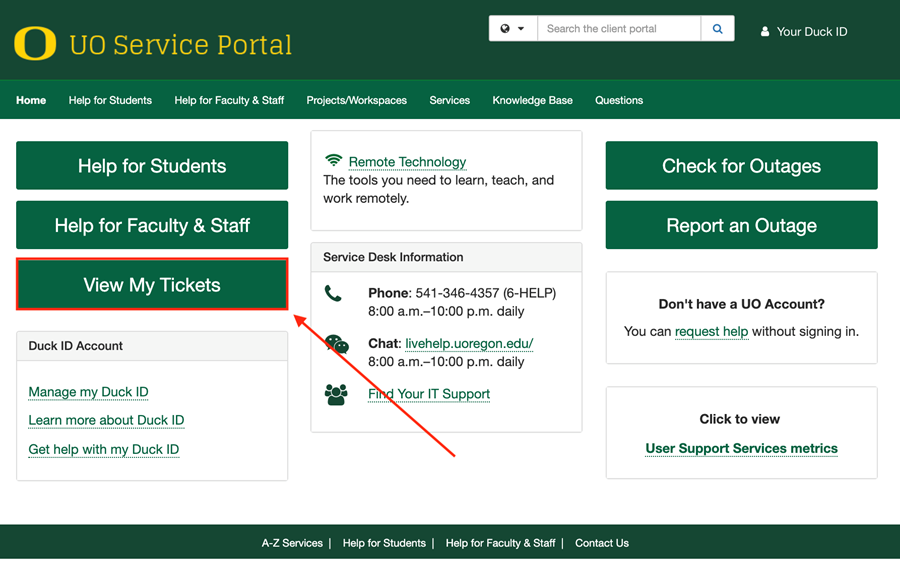Click the Service Desk Information heading

(393, 257)
